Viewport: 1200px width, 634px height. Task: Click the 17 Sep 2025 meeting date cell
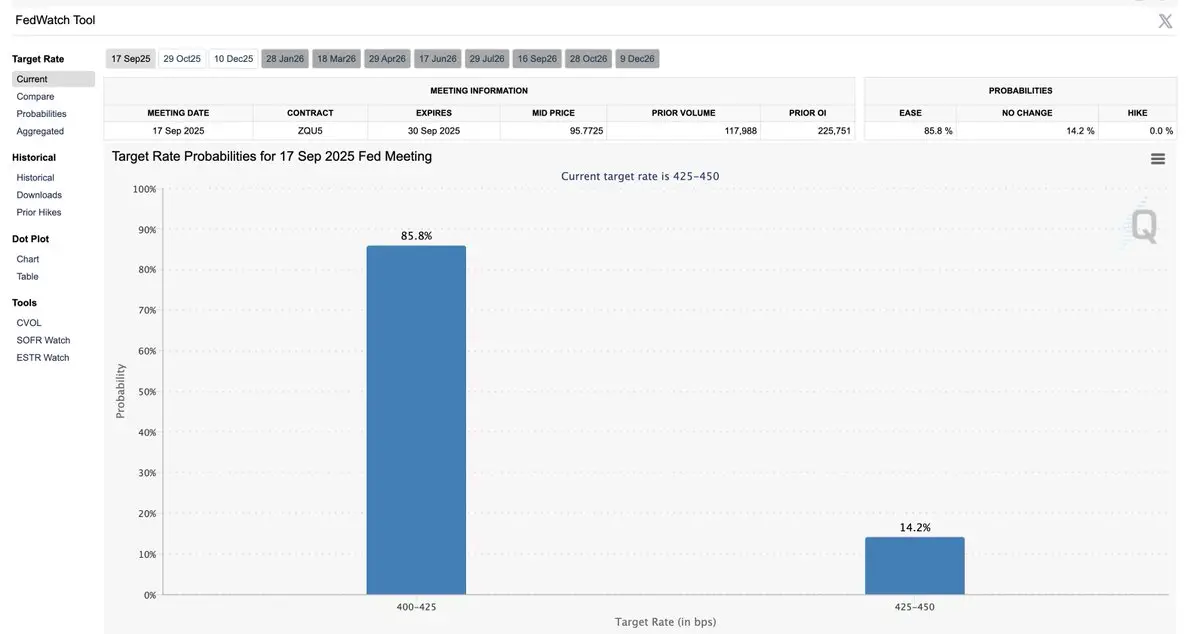pyautogui.click(x=178, y=131)
